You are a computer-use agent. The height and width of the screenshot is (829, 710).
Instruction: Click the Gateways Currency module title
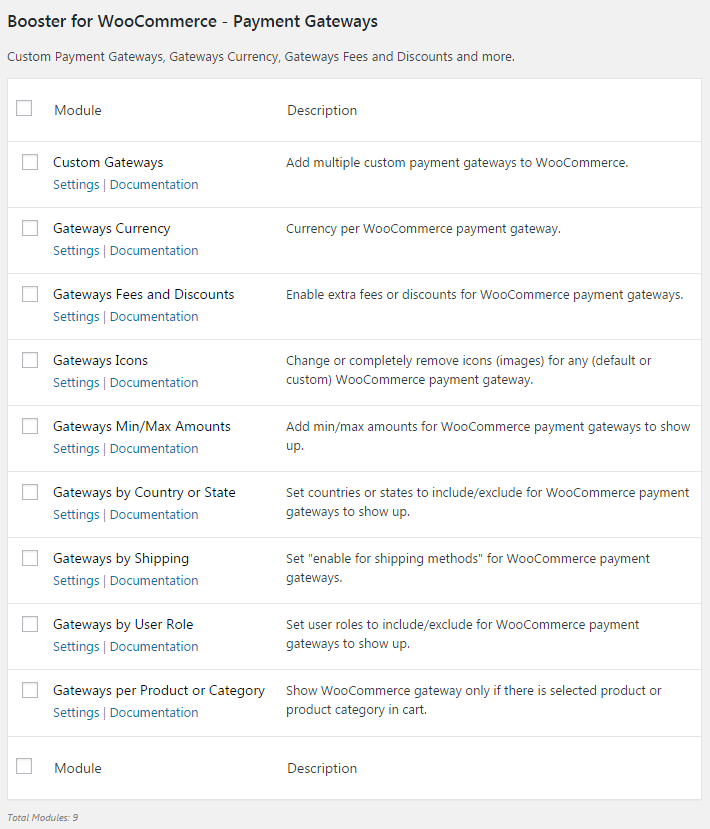click(112, 229)
